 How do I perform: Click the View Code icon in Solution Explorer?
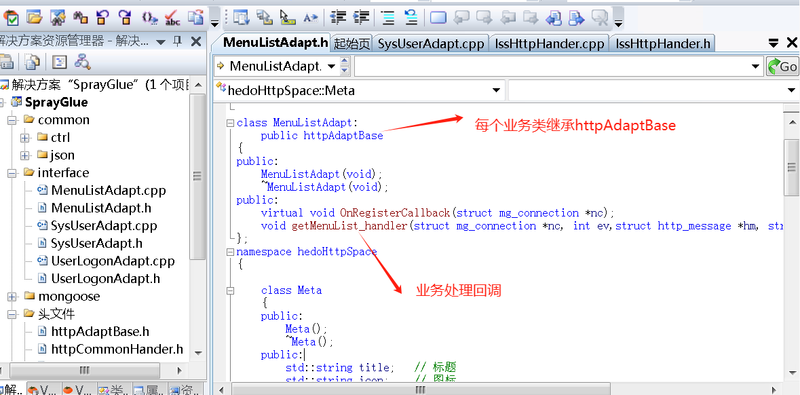pyautogui.click(x=61, y=62)
